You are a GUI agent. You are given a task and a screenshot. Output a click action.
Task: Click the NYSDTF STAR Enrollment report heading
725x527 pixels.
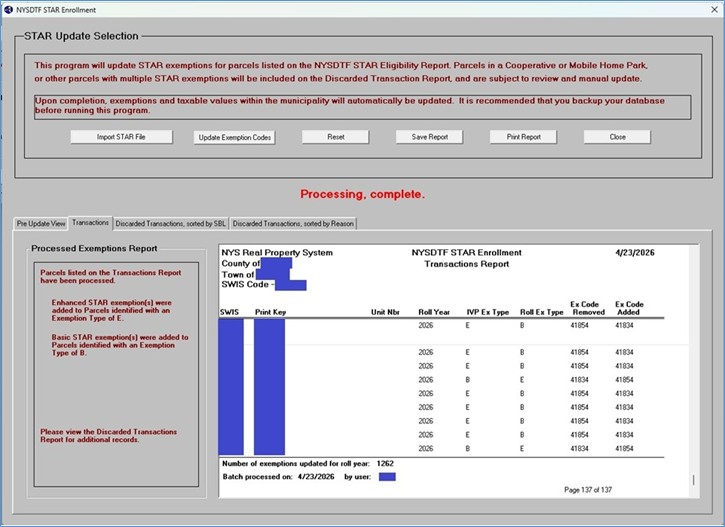click(467, 252)
